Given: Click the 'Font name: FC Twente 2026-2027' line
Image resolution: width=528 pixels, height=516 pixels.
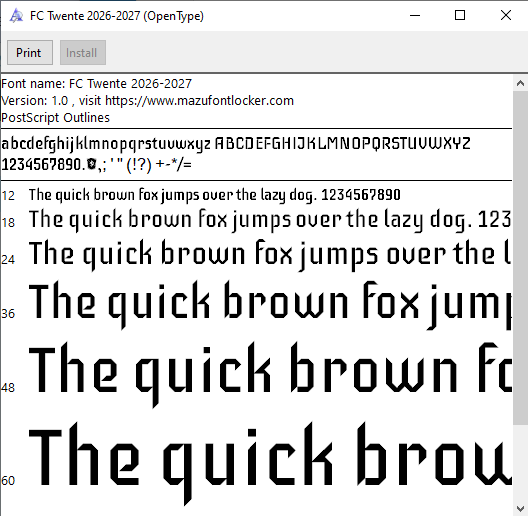Looking at the screenshot, I should [x=96, y=84].
